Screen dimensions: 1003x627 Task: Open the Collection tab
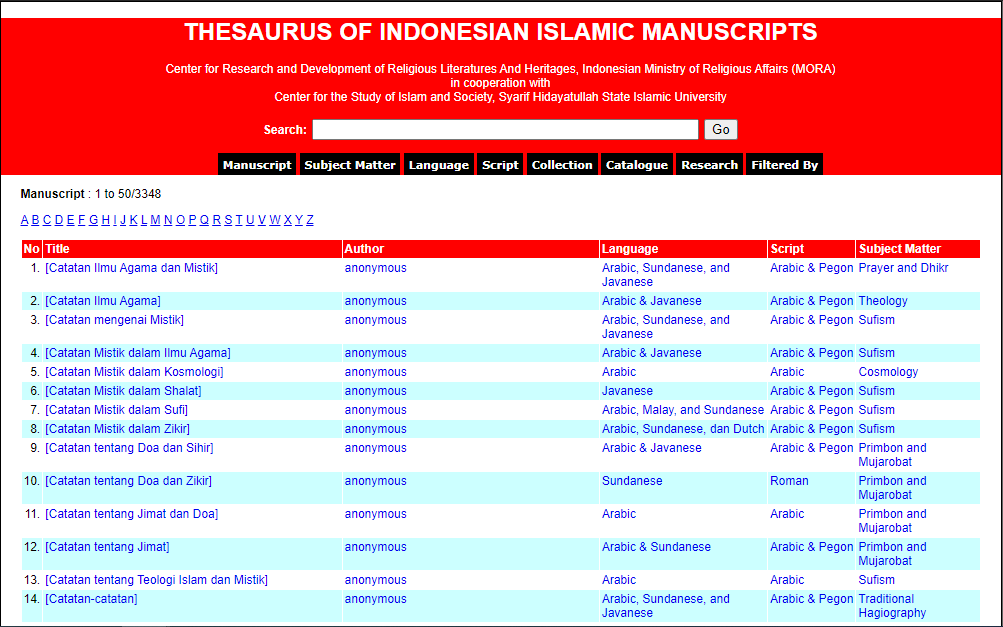[561, 164]
